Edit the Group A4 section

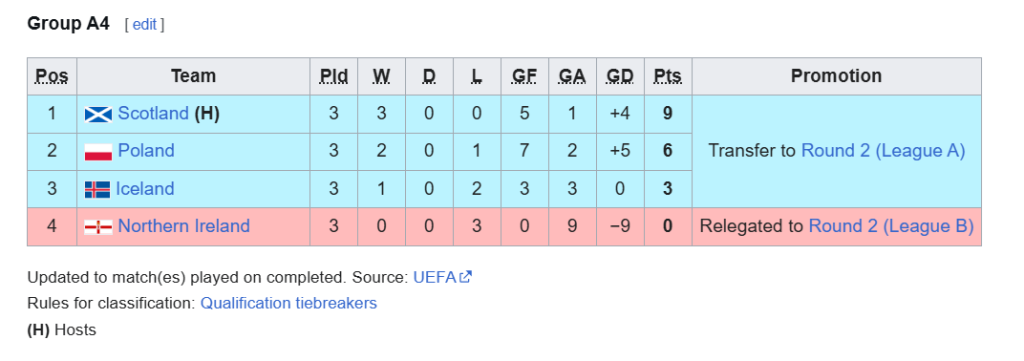point(145,25)
